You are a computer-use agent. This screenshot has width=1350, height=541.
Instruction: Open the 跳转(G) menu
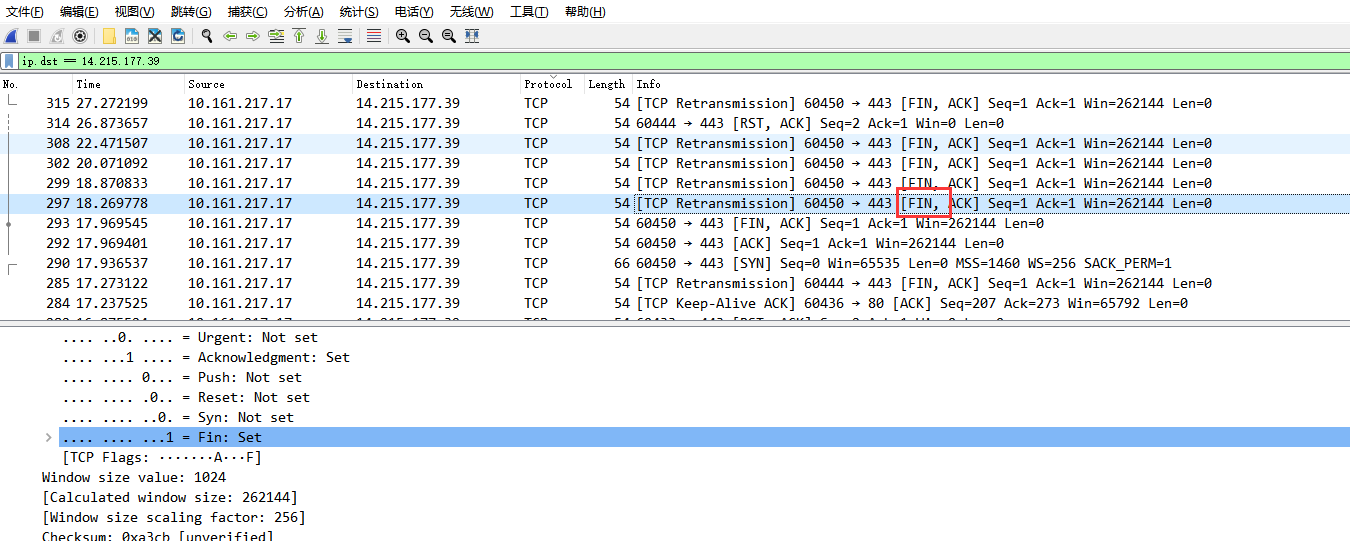click(x=191, y=12)
